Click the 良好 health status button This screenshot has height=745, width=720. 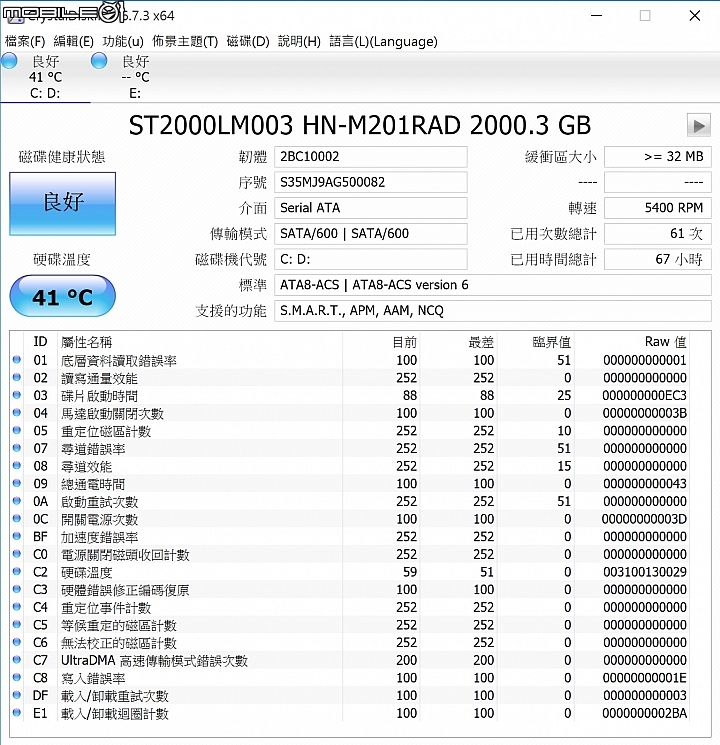(63, 203)
